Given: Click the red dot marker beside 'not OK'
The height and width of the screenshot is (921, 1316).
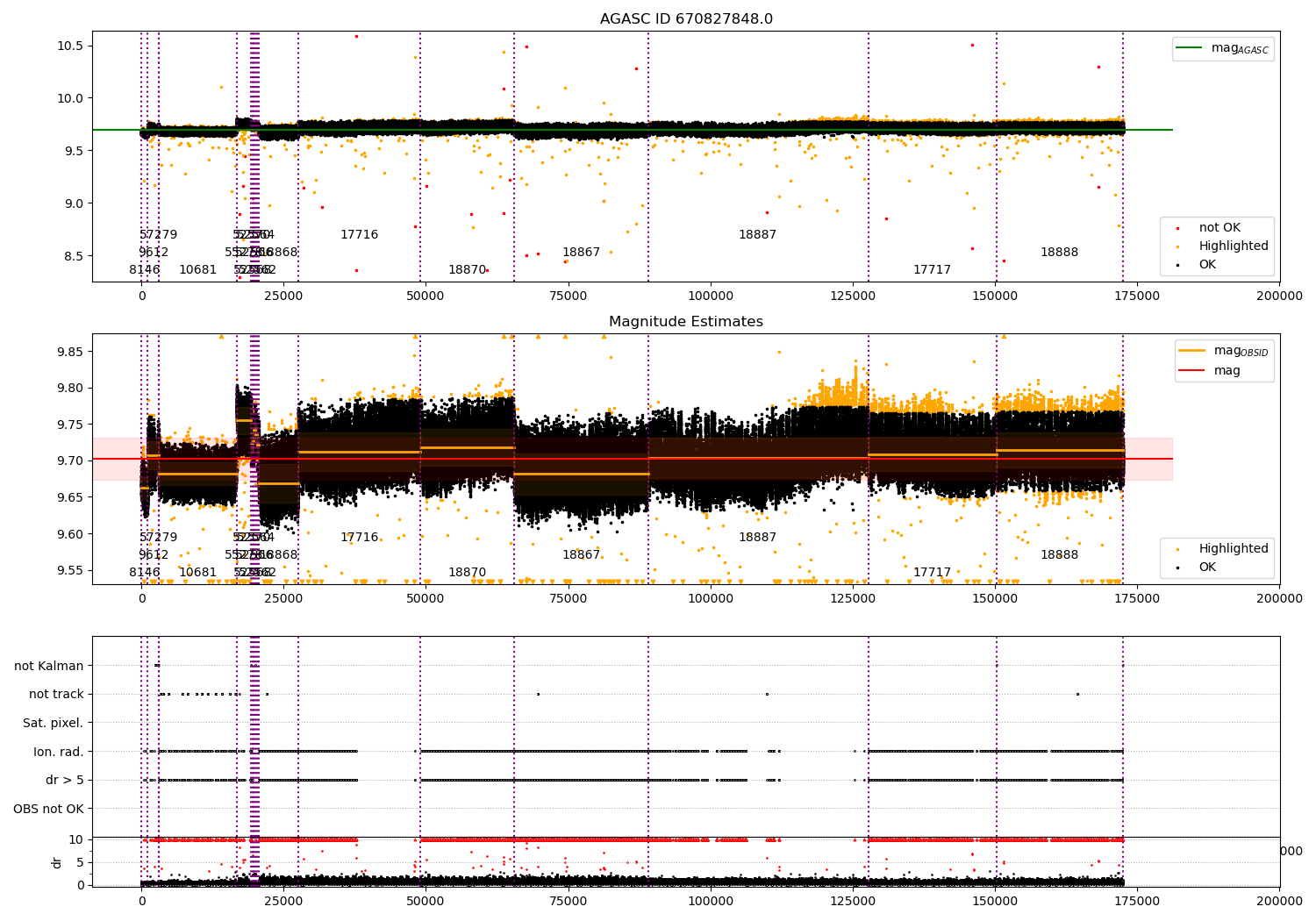Looking at the screenshot, I should (1177, 228).
